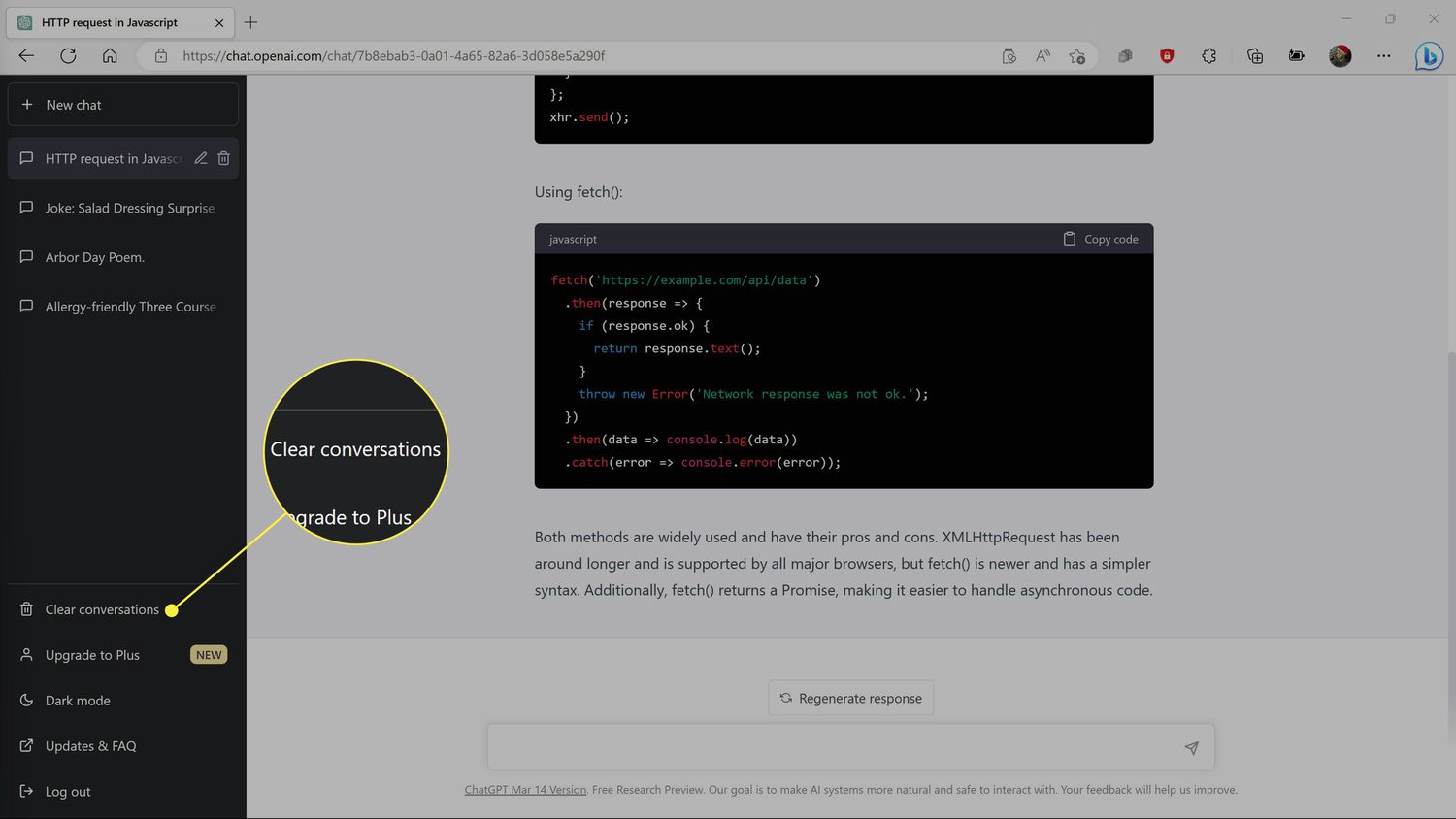Open Bing sidebar icon in Edge
Image resolution: width=1456 pixels, height=819 pixels.
pos(1428,56)
